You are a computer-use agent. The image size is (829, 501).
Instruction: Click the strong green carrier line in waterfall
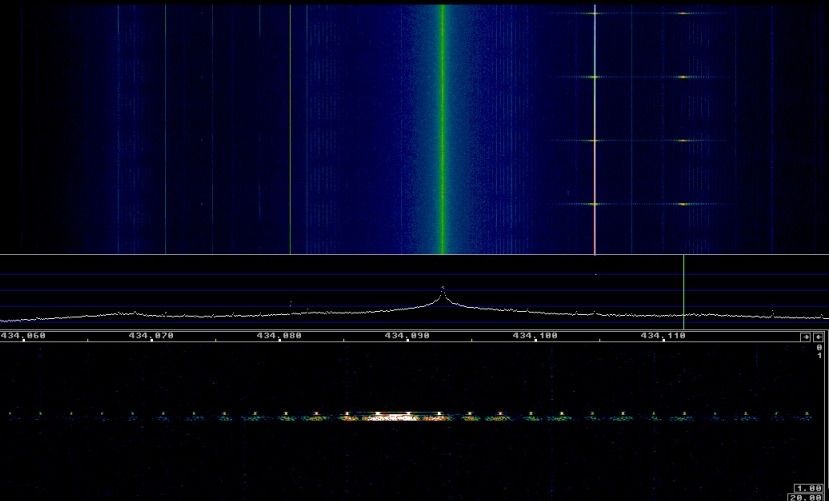[x=443, y=129]
